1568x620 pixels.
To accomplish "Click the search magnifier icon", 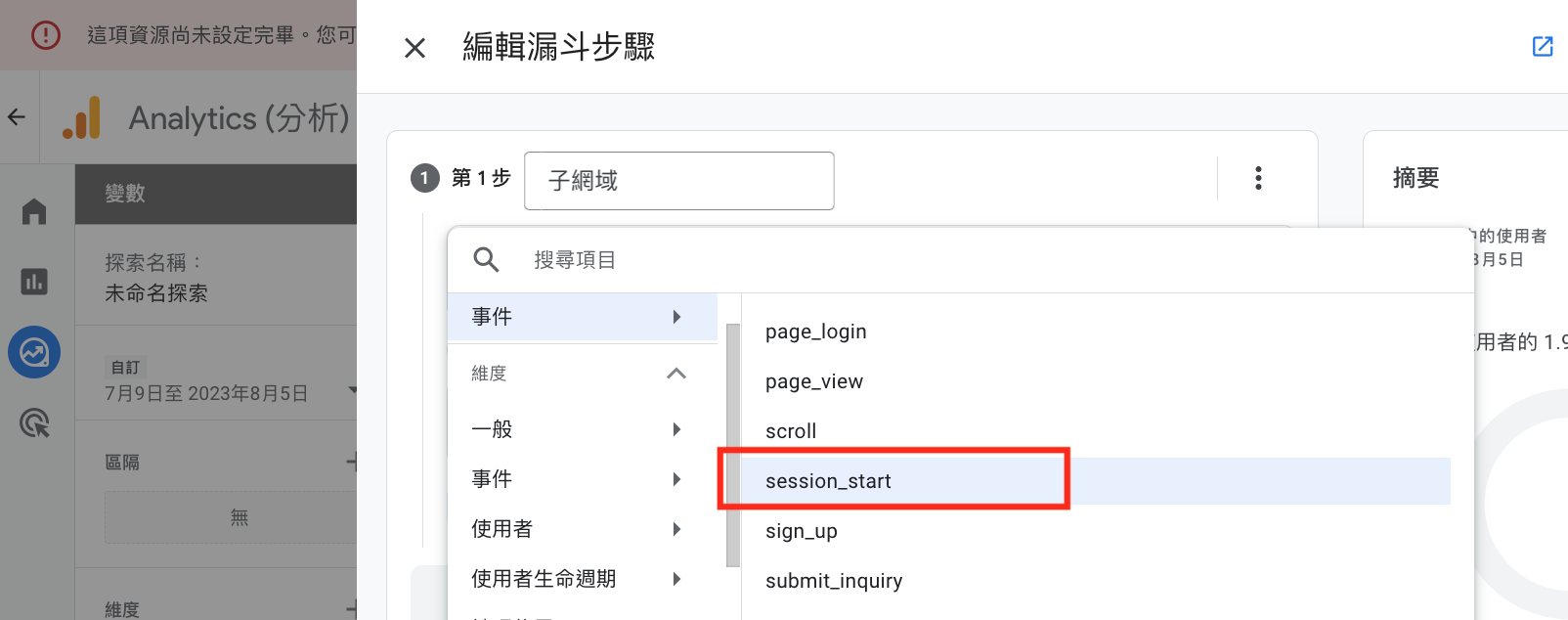I will point(486,260).
